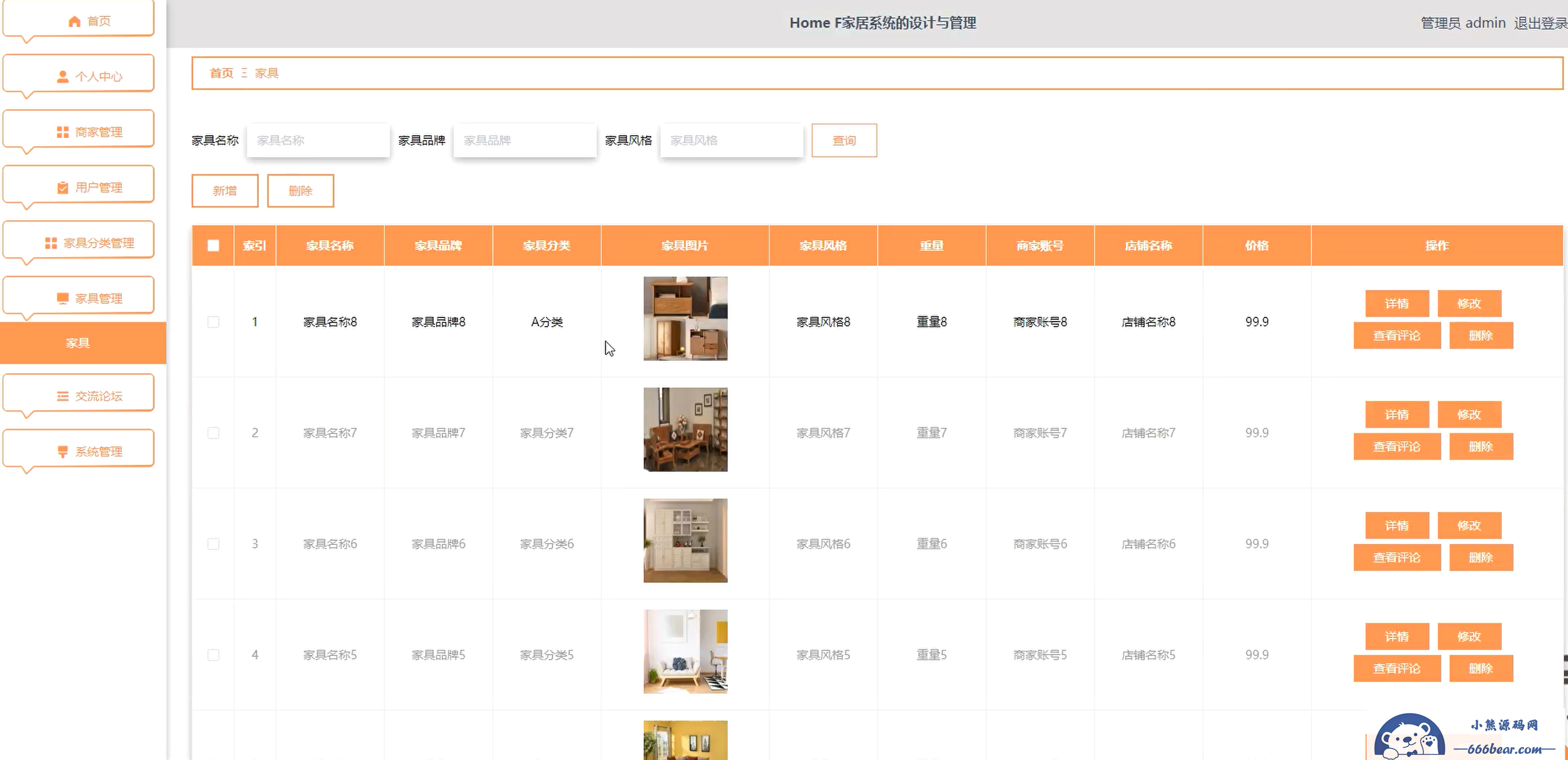This screenshot has height=760, width=1568.
Task: Click the 店铺名称8 cell
Action: pyautogui.click(x=1149, y=321)
